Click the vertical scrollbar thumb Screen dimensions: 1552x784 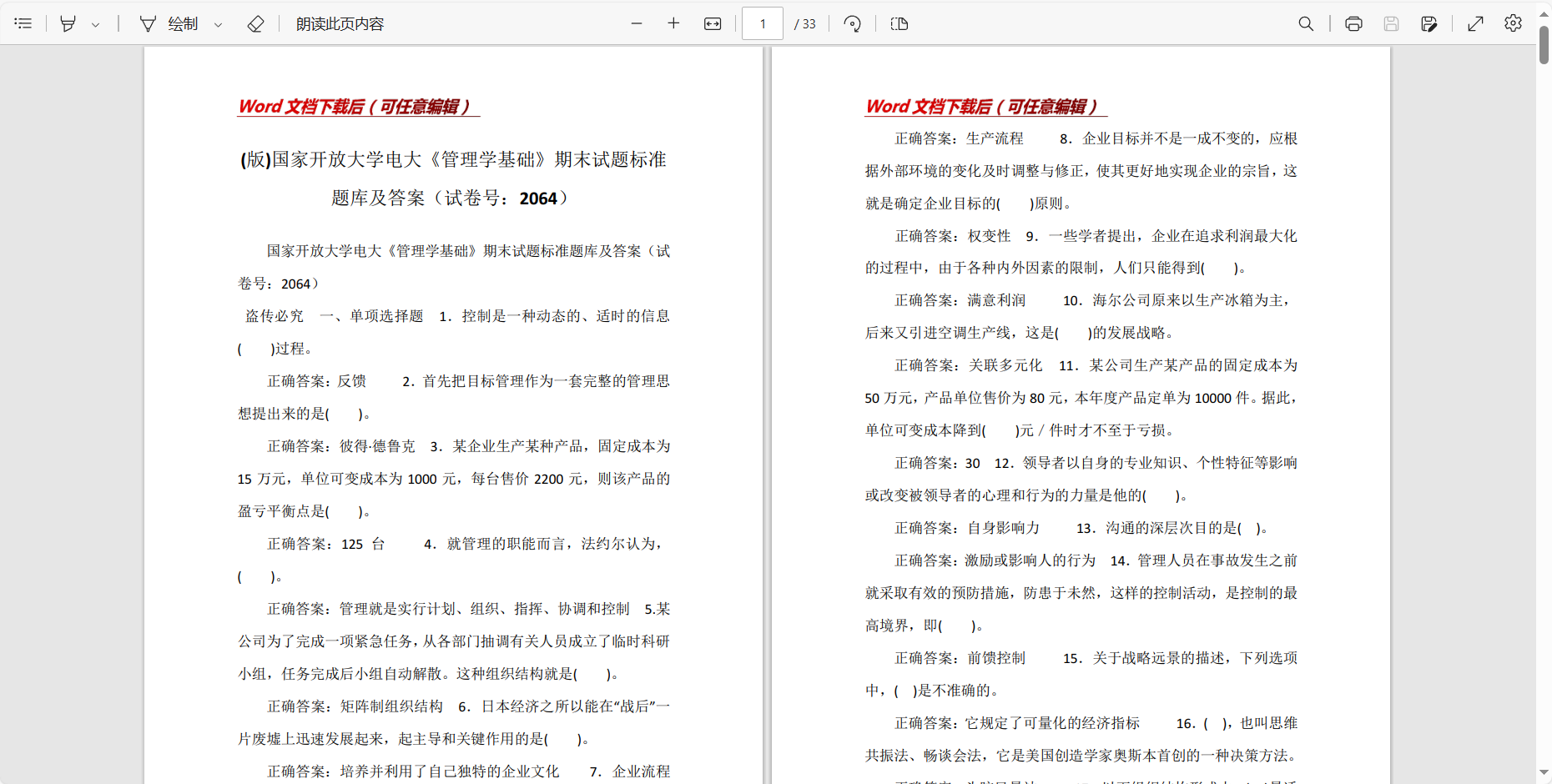(x=1544, y=43)
